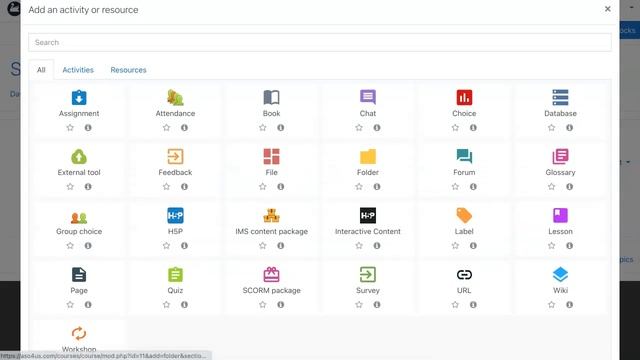The image size is (640, 360).
Task: Star Assignment as a favourite
Action: [x=70, y=128]
